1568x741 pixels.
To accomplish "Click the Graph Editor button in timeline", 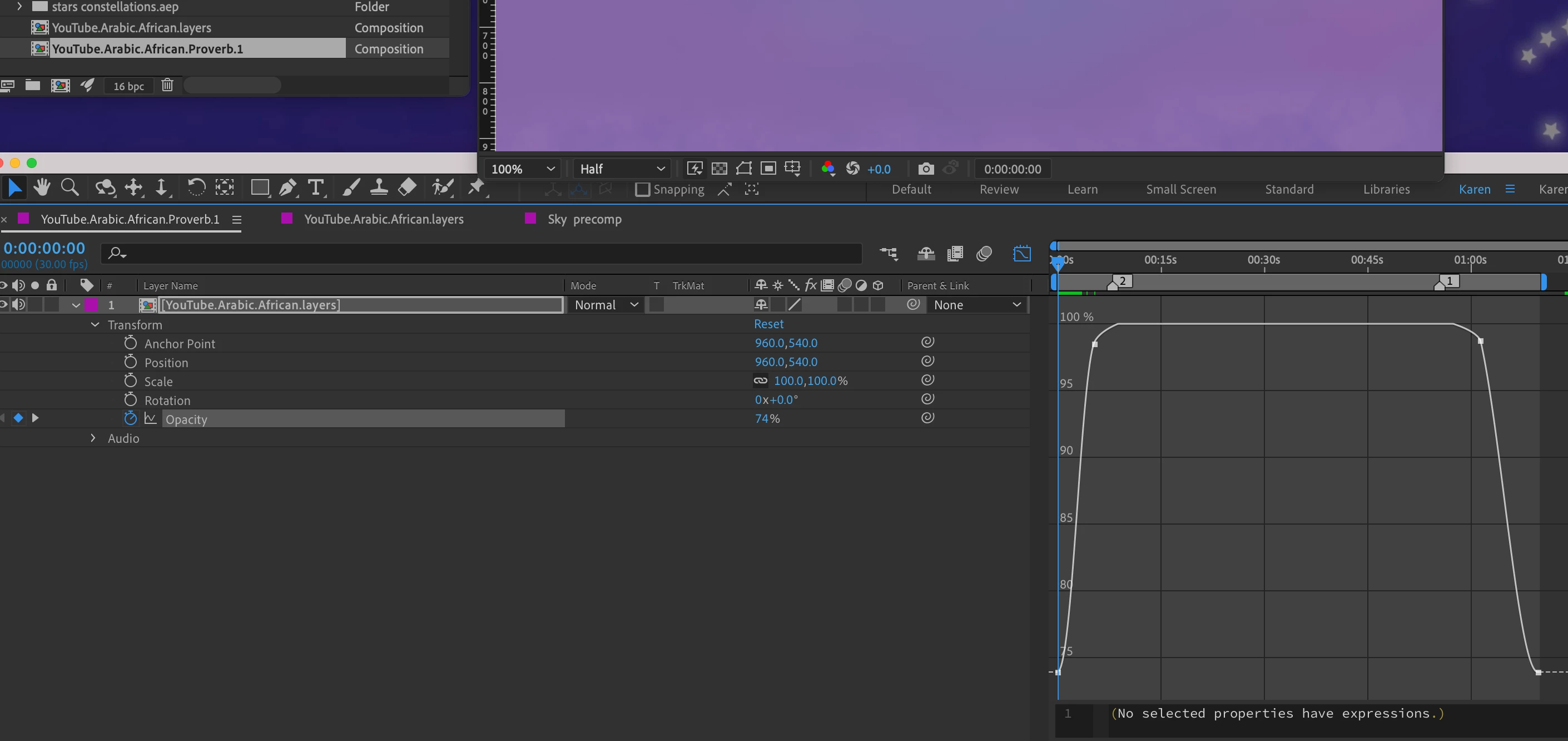I will pyautogui.click(x=1021, y=253).
